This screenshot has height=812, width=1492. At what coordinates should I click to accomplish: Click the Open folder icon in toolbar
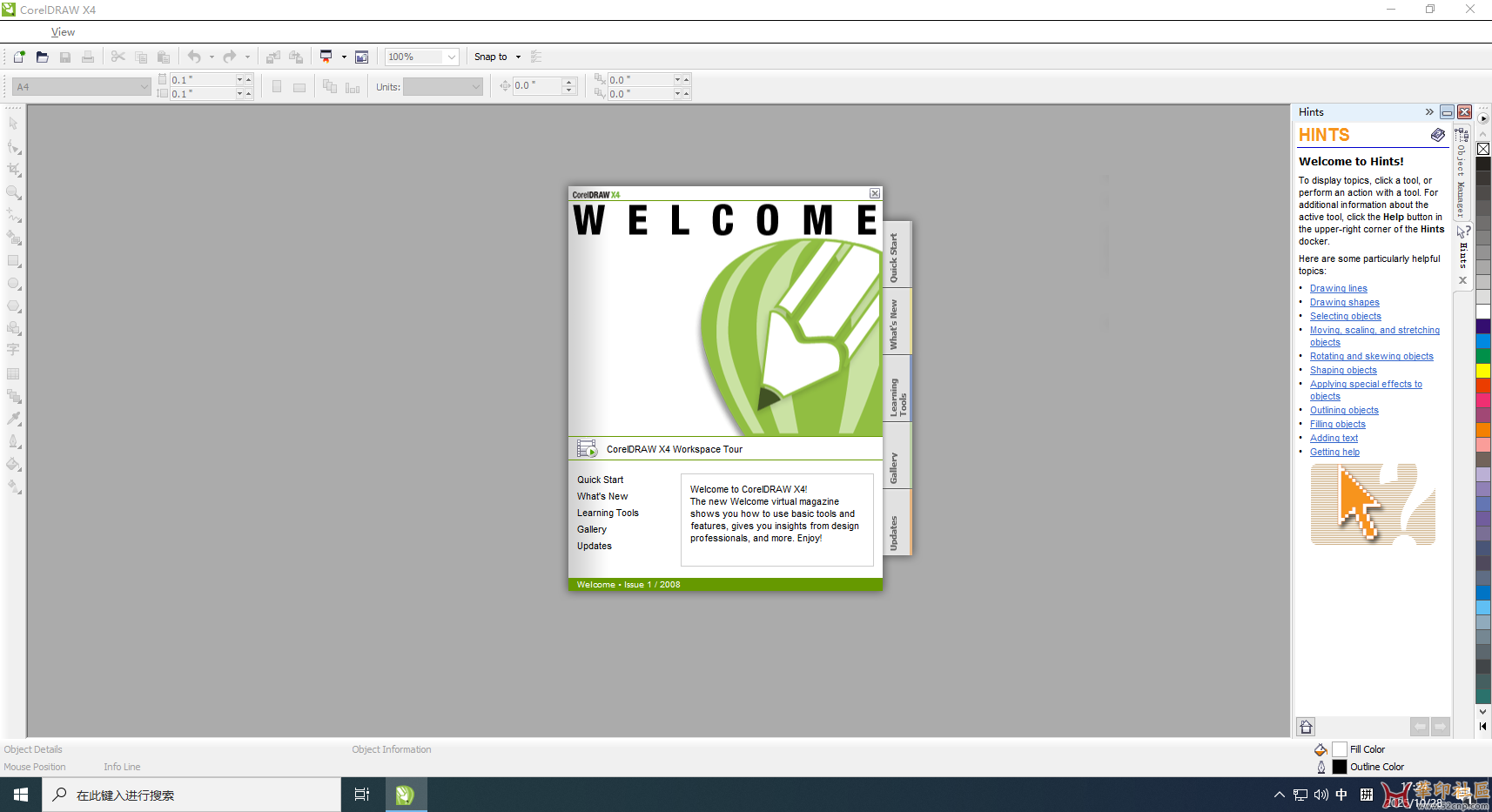coord(42,57)
